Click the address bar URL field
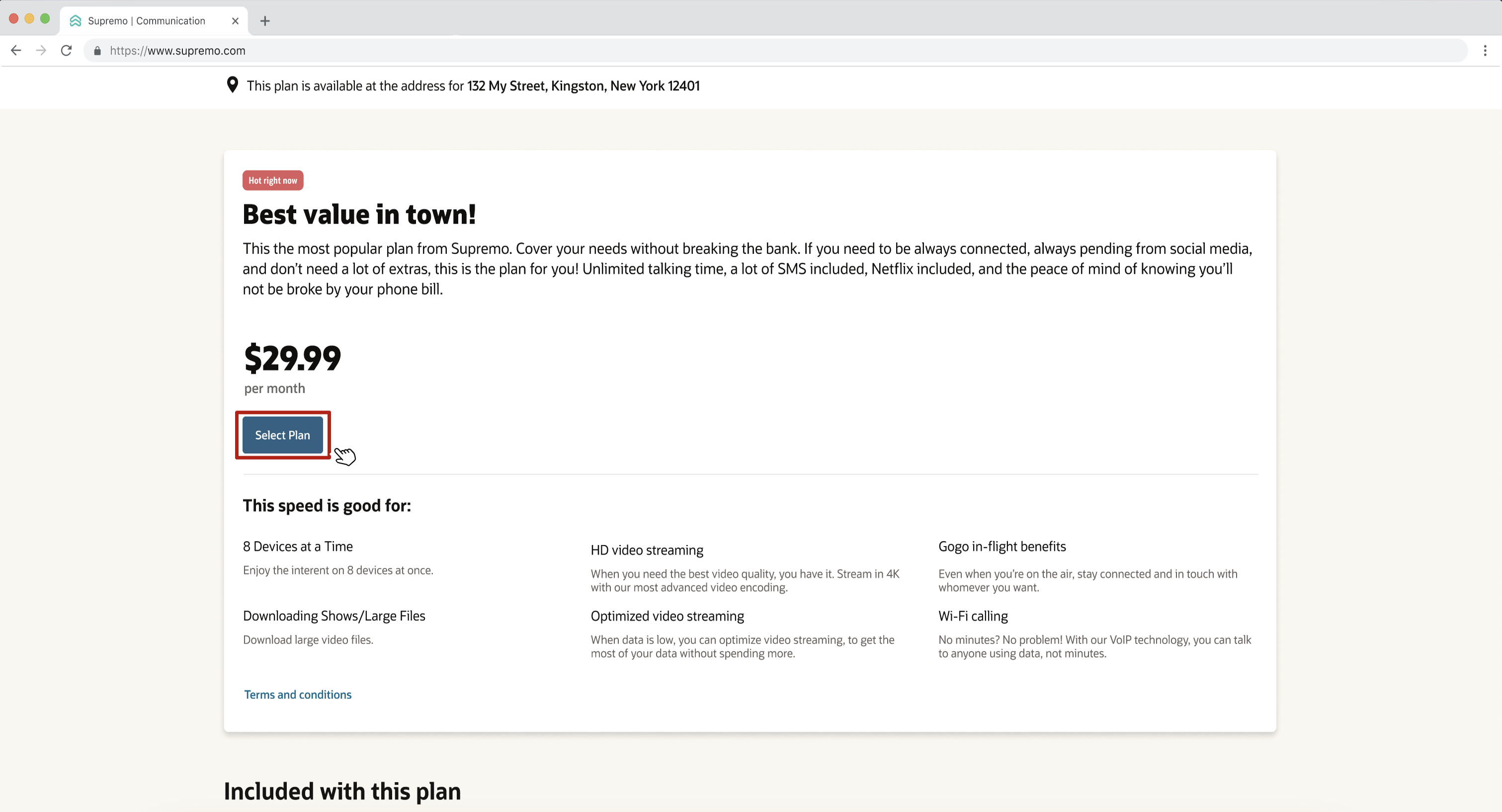Viewport: 1502px width, 812px height. coord(408,50)
